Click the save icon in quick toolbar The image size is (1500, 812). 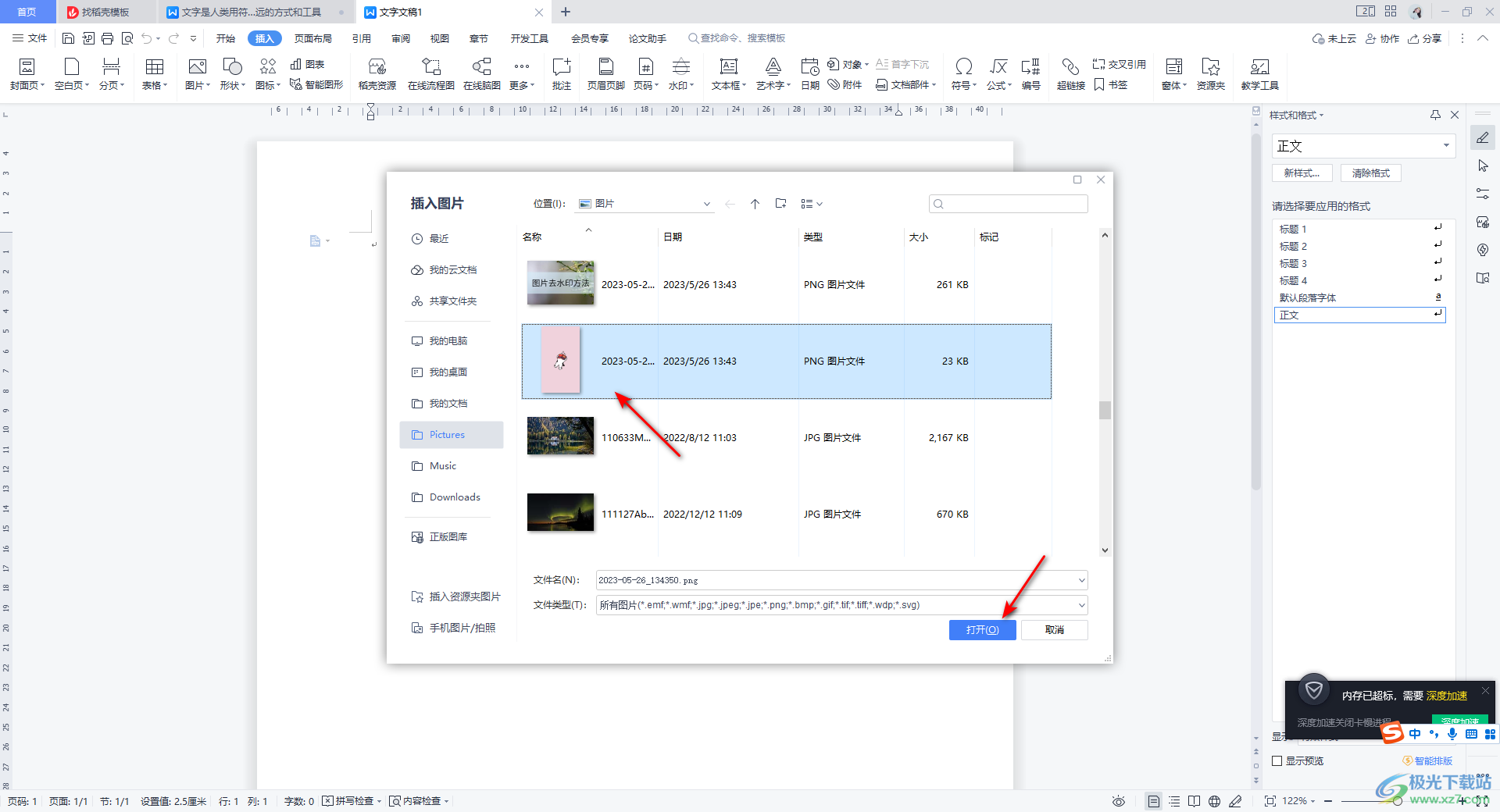pyautogui.click(x=68, y=38)
